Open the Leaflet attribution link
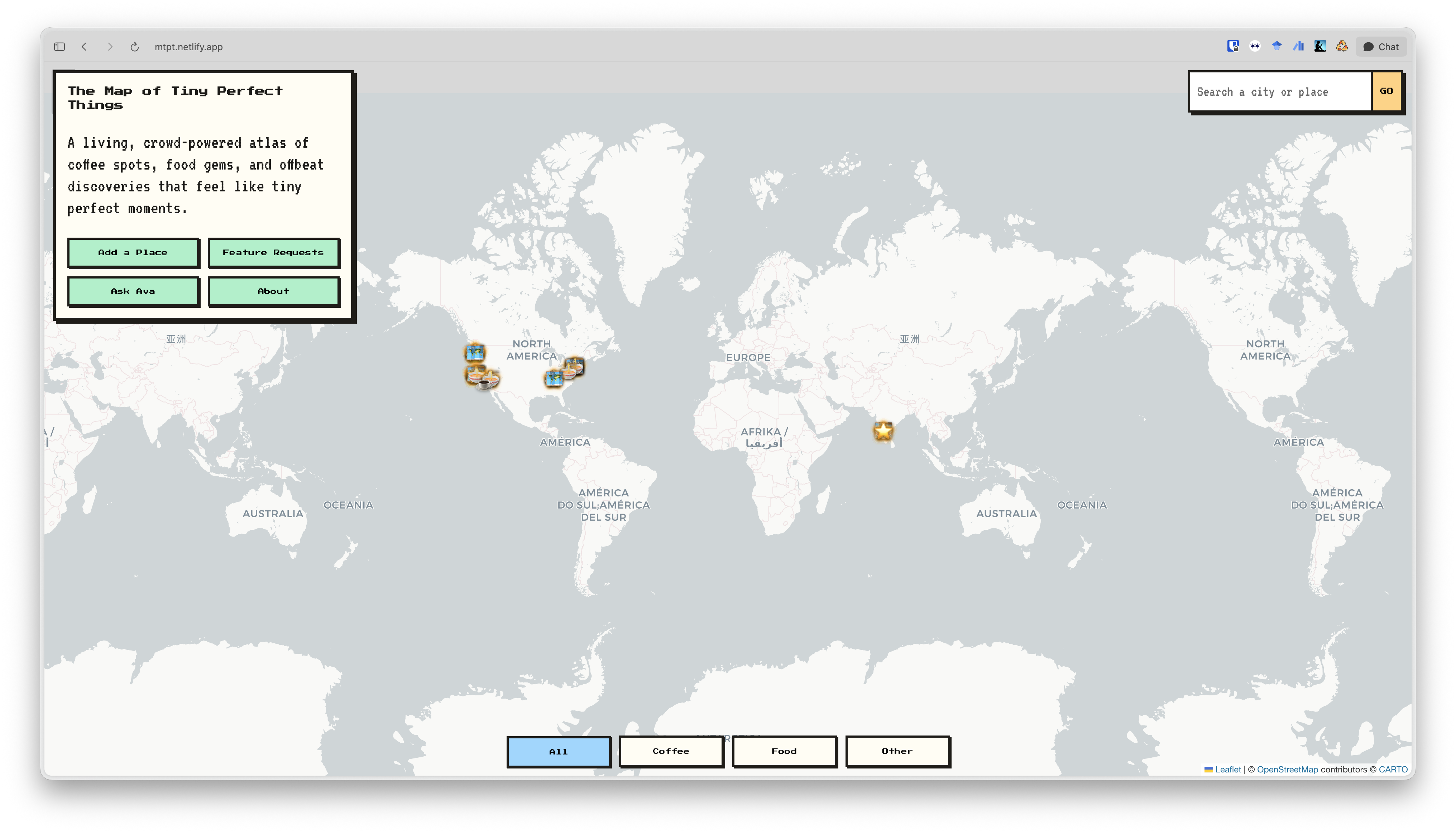 pos(1227,770)
